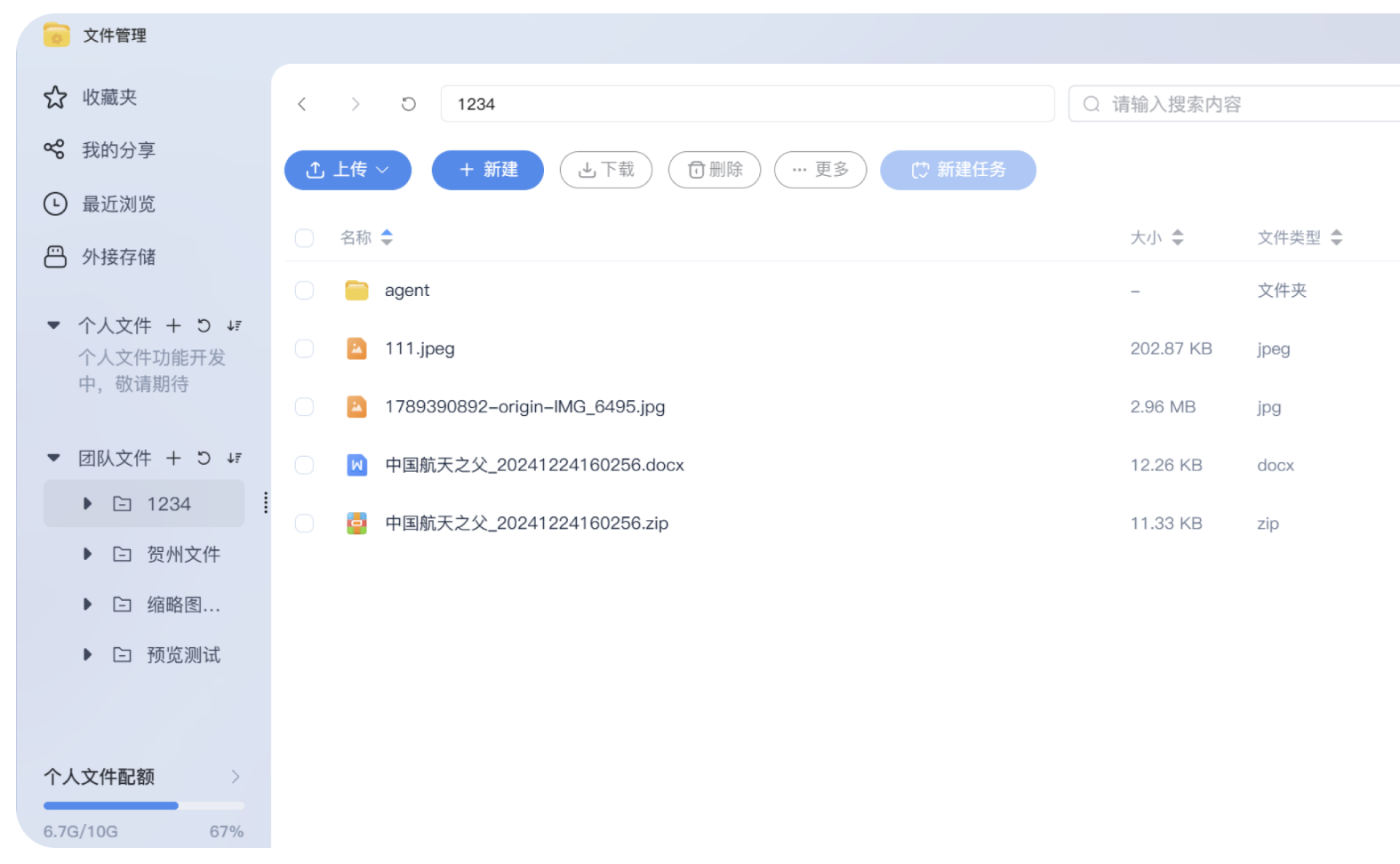1400x864 pixels.
Task: Open the agent folder icon
Action: pos(356,291)
